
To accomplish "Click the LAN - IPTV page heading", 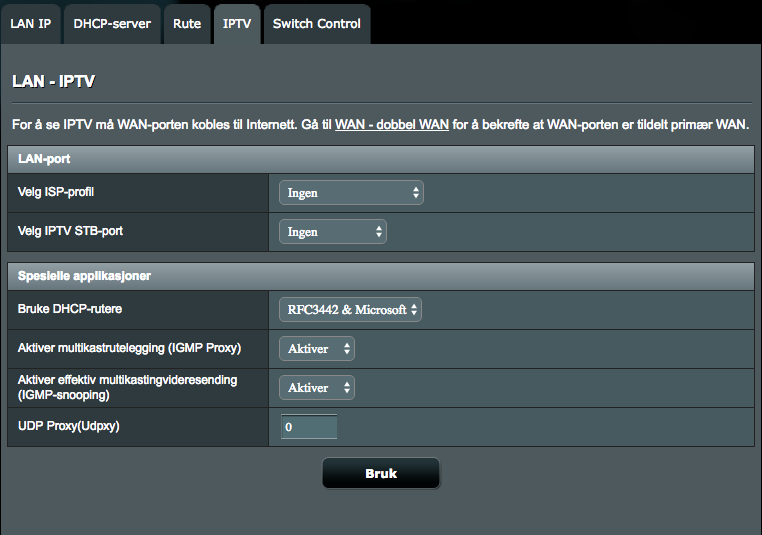I will coord(53,81).
